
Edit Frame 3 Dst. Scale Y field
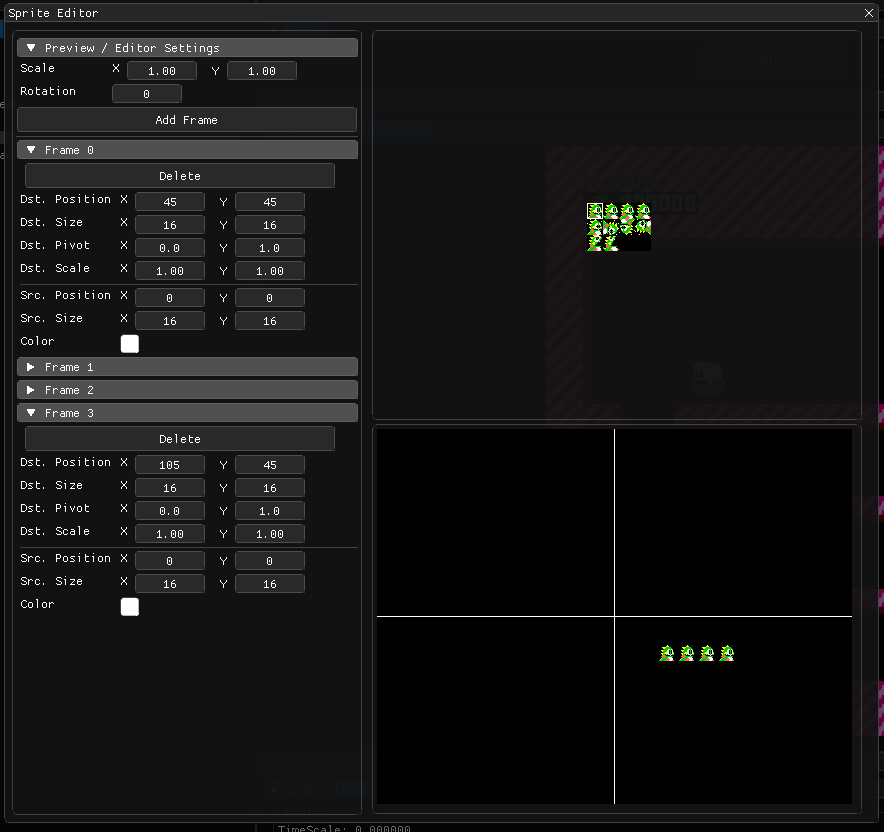269,534
